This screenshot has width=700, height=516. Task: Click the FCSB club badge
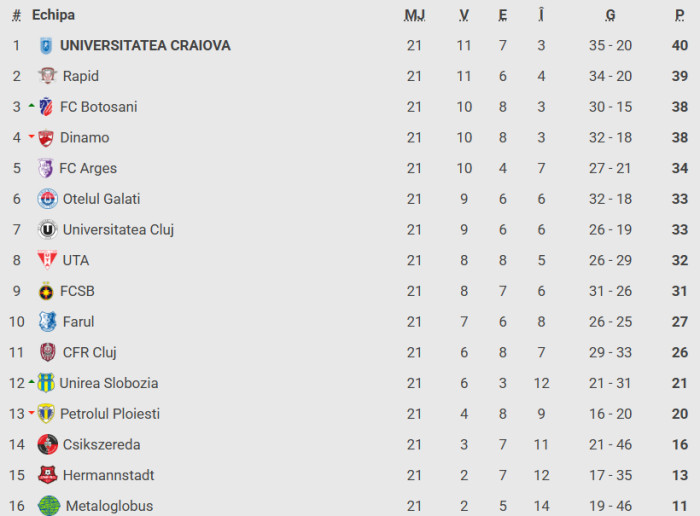point(46,291)
